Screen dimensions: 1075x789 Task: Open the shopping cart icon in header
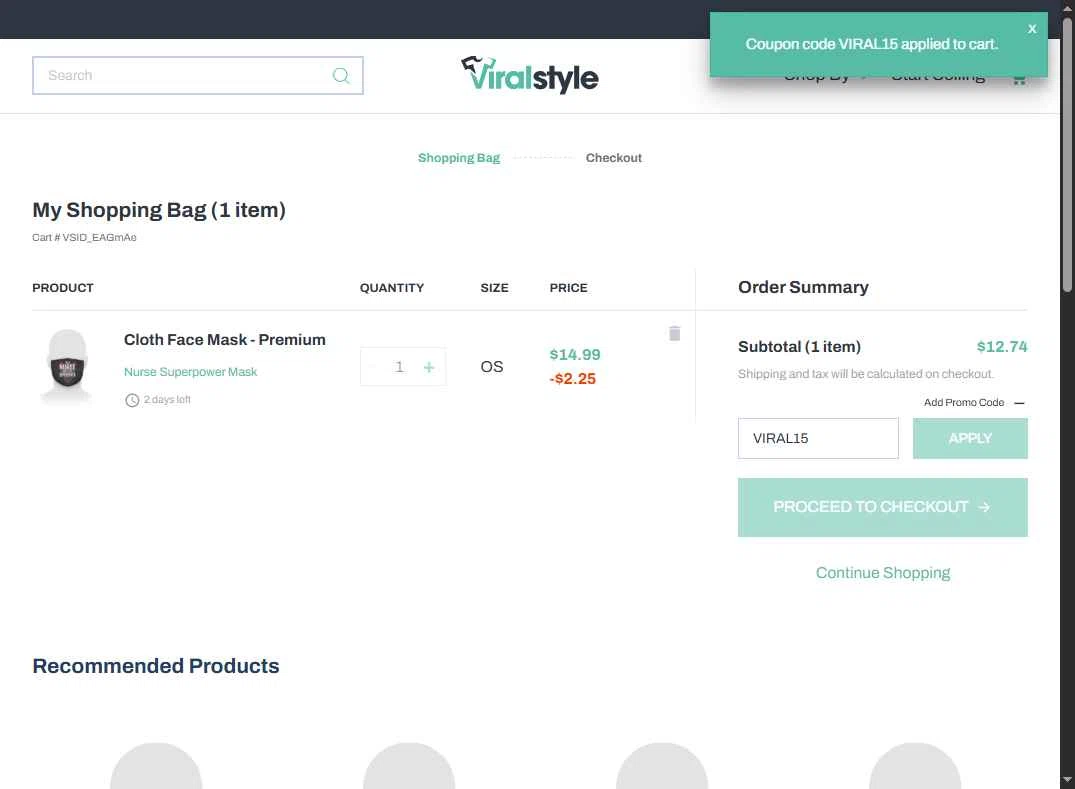[1019, 80]
